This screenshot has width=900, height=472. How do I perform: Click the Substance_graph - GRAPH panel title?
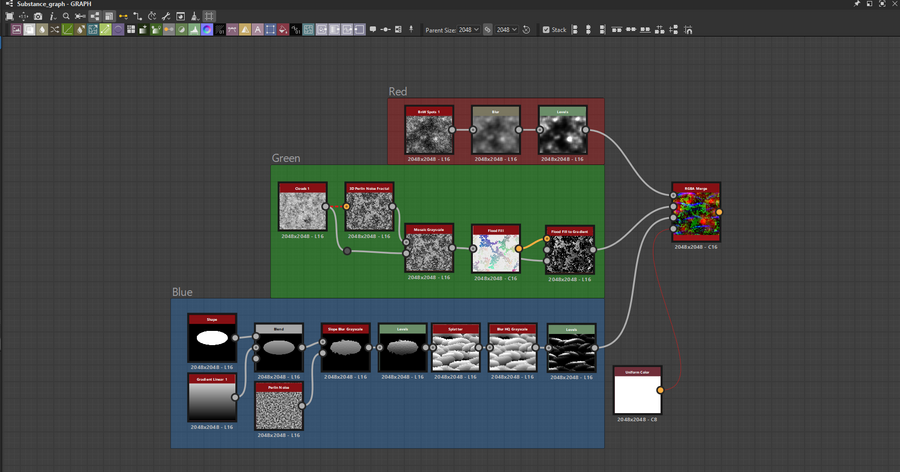[55, 4]
